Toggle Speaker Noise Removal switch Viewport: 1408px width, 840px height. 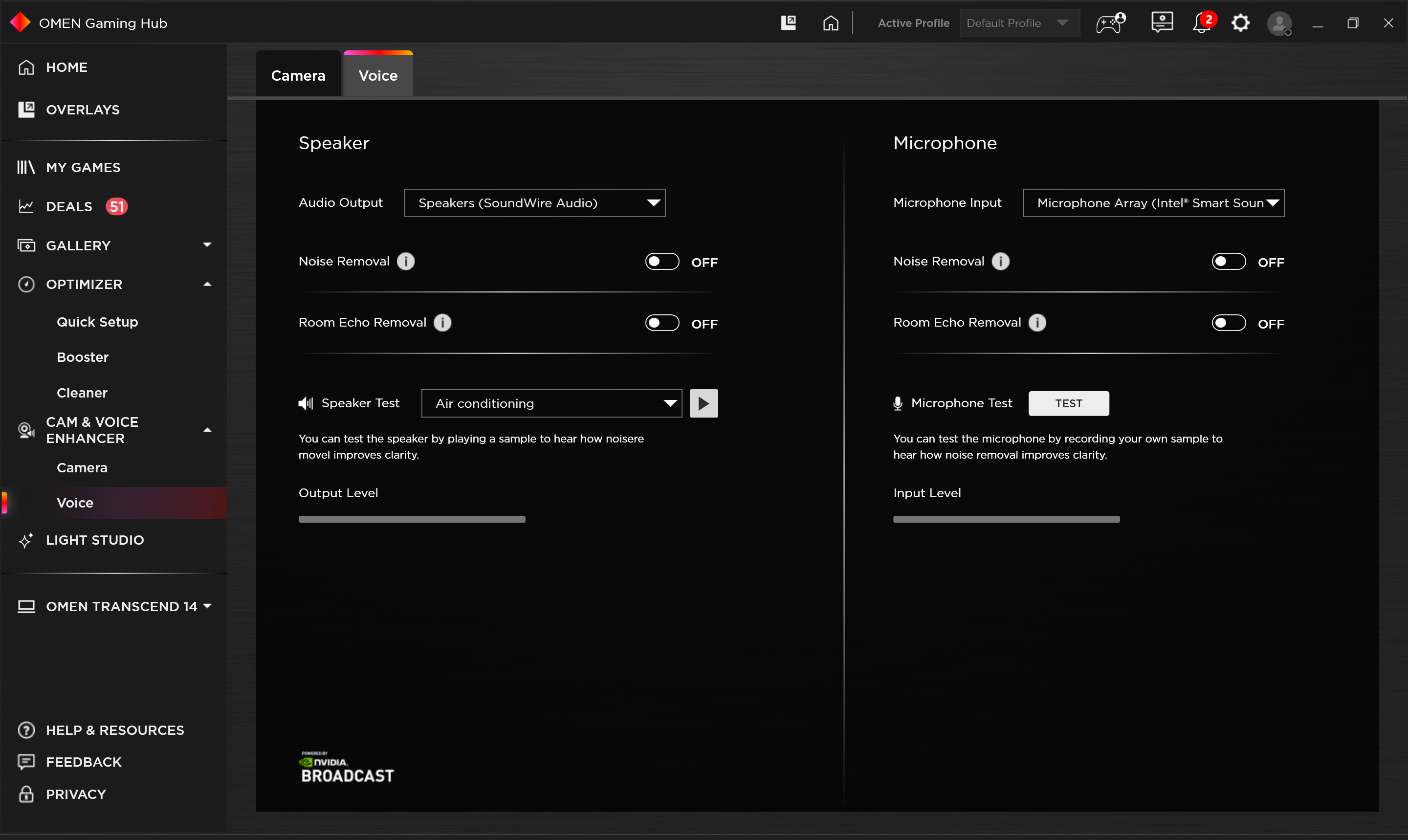tap(662, 262)
